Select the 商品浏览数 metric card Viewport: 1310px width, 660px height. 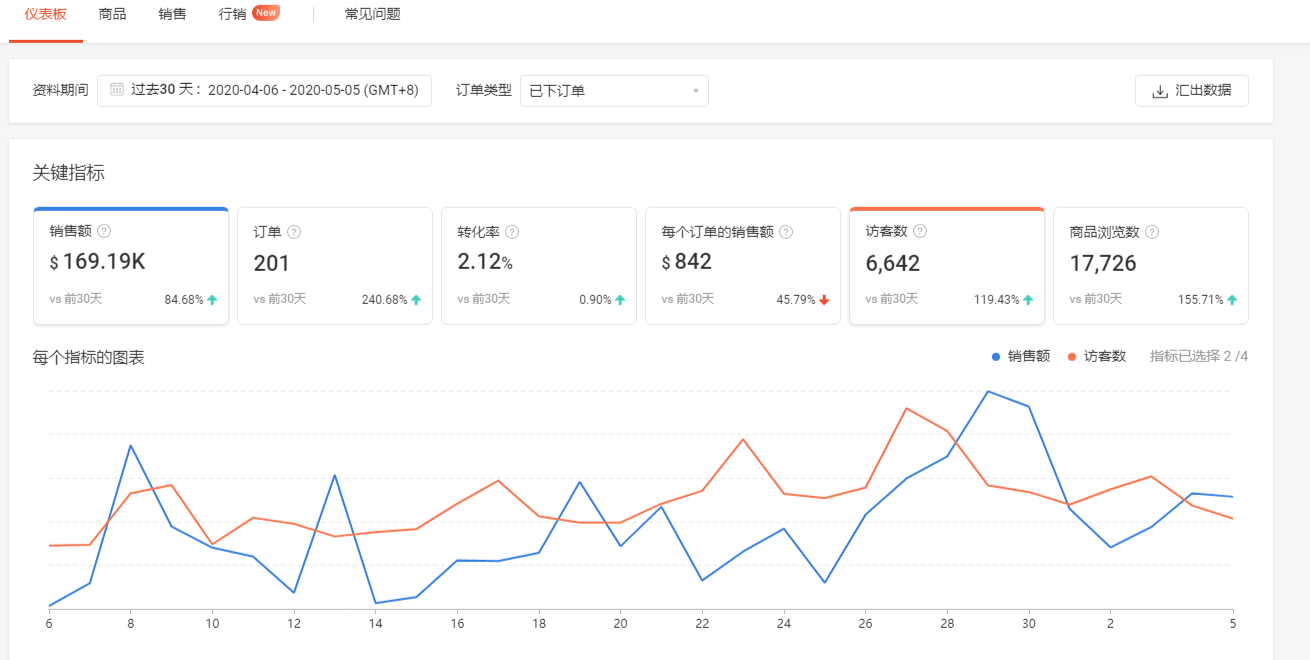coord(1150,266)
